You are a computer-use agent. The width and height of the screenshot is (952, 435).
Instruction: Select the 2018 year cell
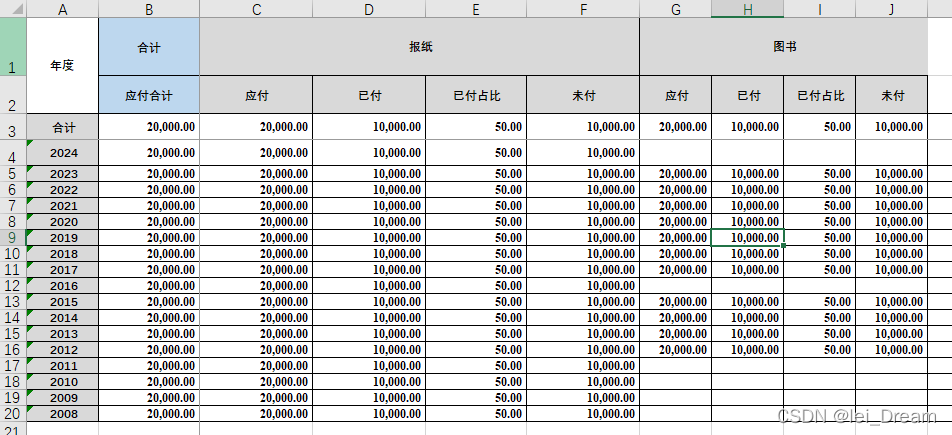63,253
